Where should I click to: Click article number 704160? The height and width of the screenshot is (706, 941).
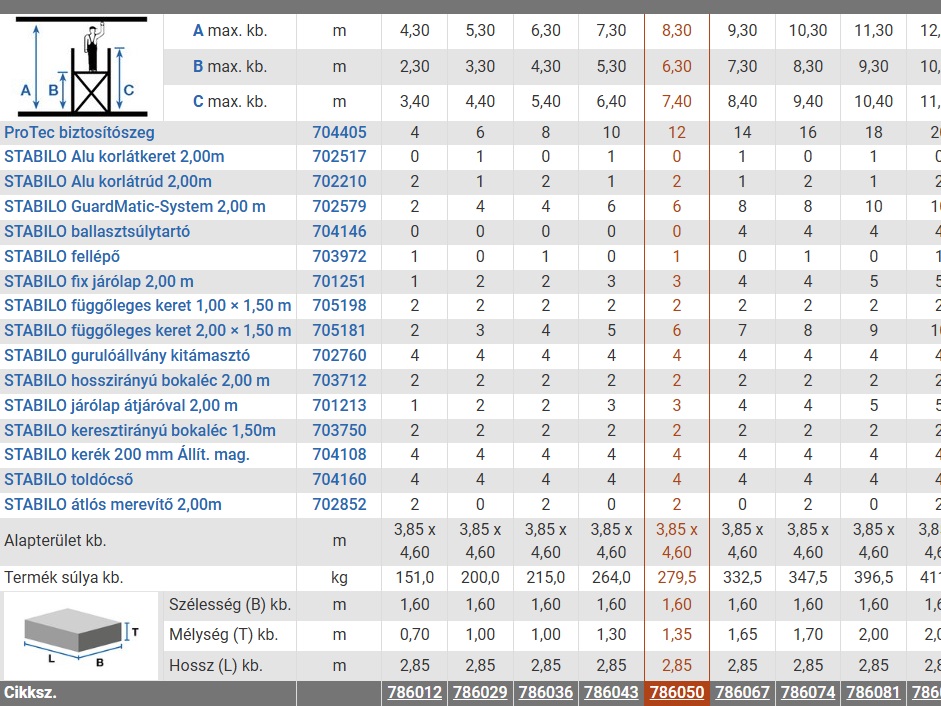[x=339, y=480]
